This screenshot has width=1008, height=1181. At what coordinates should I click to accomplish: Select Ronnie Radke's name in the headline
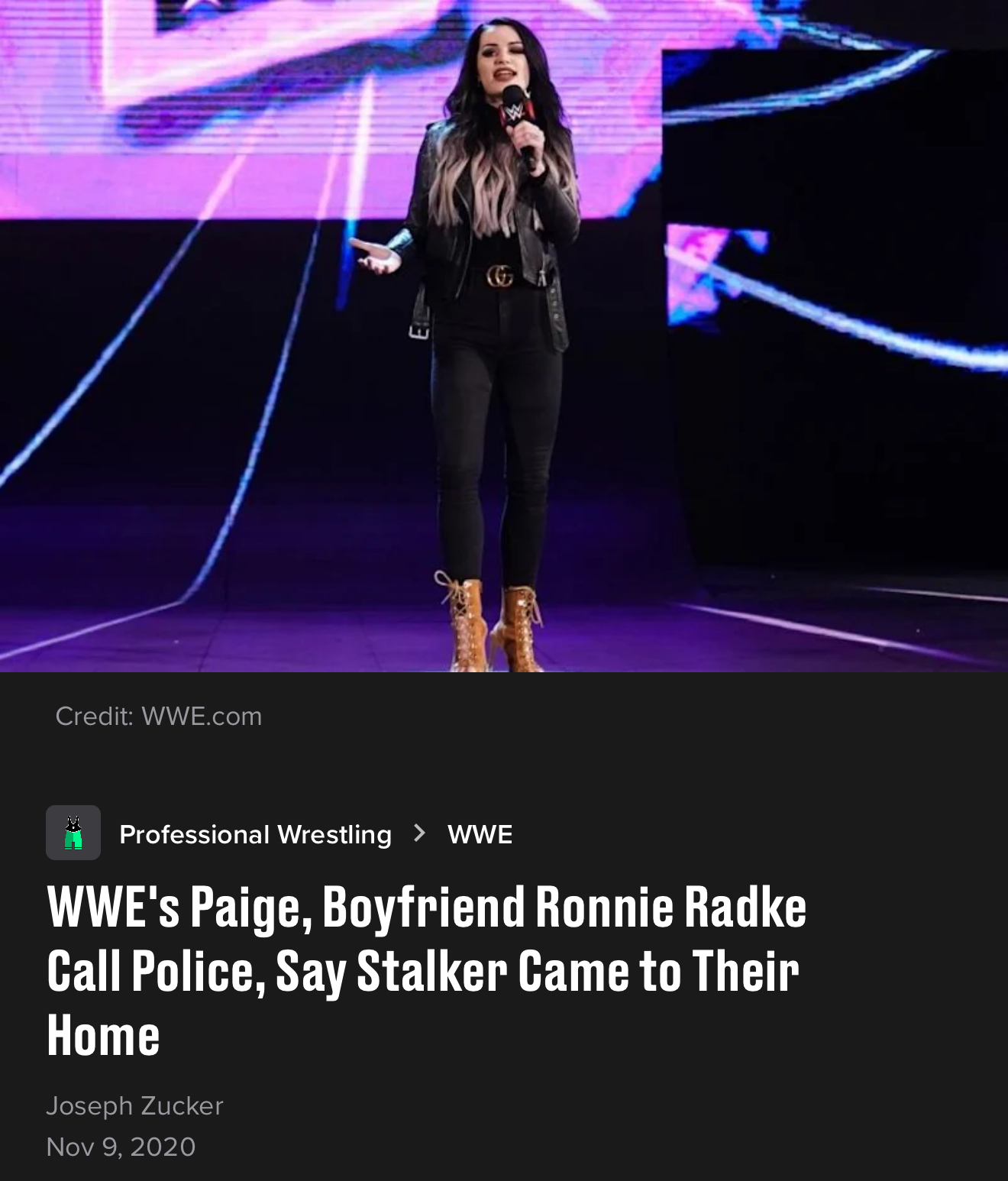(670, 907)
